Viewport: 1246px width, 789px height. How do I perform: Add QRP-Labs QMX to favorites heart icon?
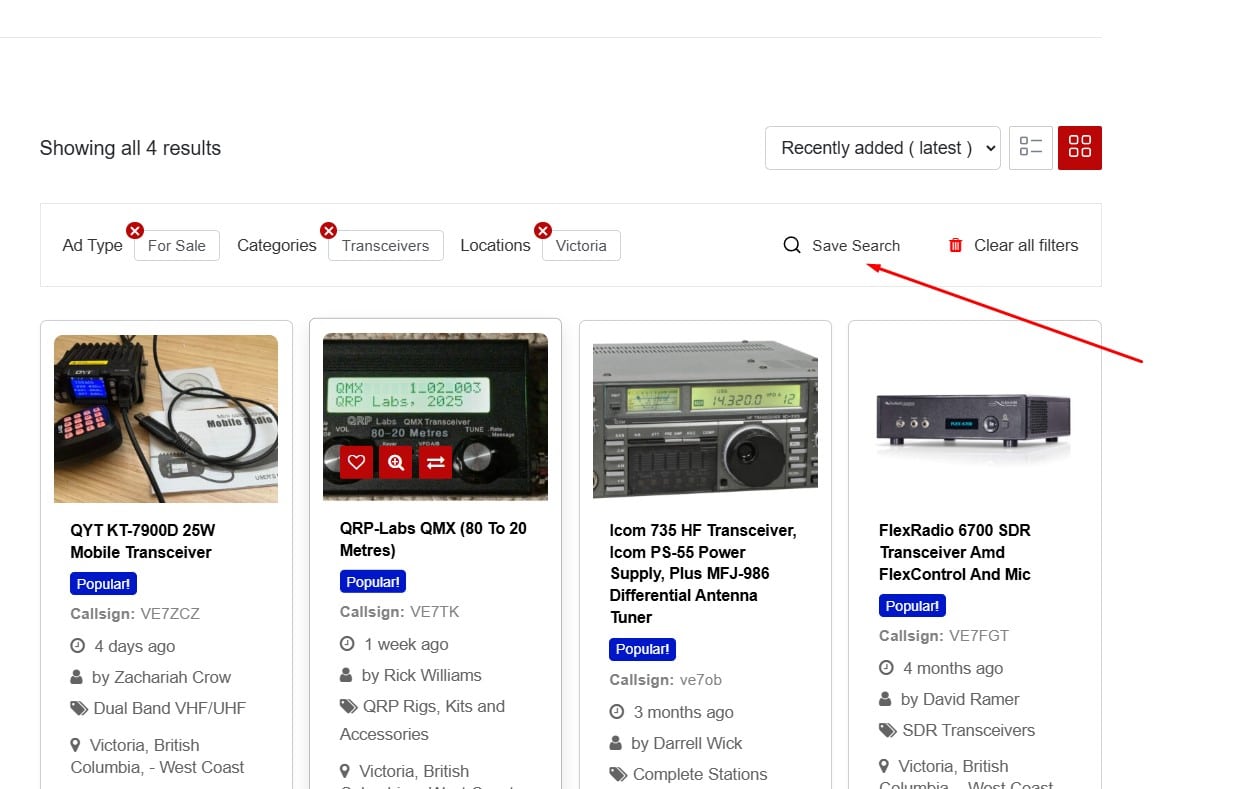pos(357,462)
